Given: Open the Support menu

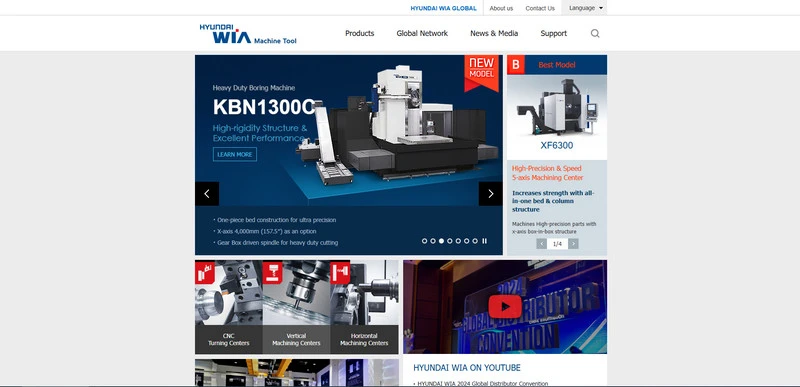Looking at the screenshot, I should click(554, 33).
